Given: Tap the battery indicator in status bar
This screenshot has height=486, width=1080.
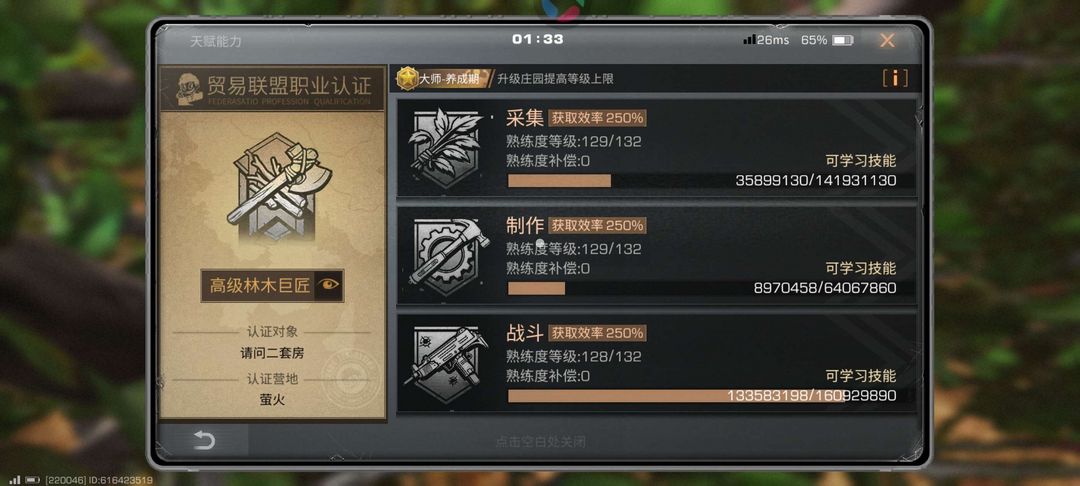Looking at the screenshot, I should 842,41.
